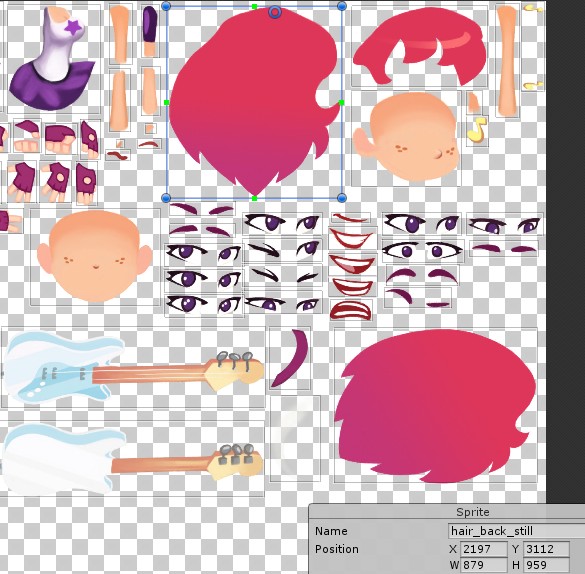Click the Position Y field showing 3112
The width and height of the screenshot is (585, 574).
(x=546, y=549)
